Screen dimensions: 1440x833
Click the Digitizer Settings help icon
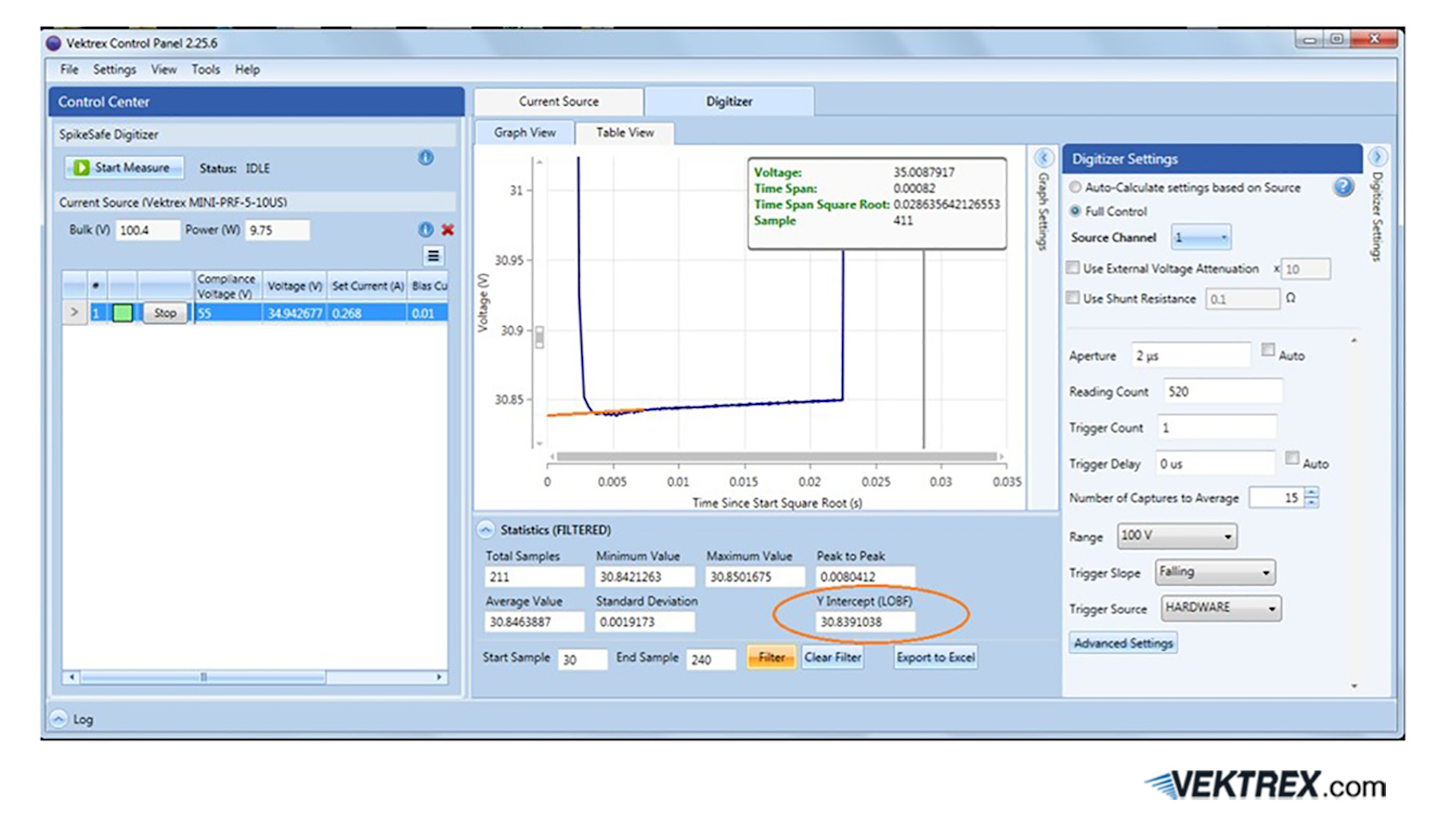coord(1344,187)
